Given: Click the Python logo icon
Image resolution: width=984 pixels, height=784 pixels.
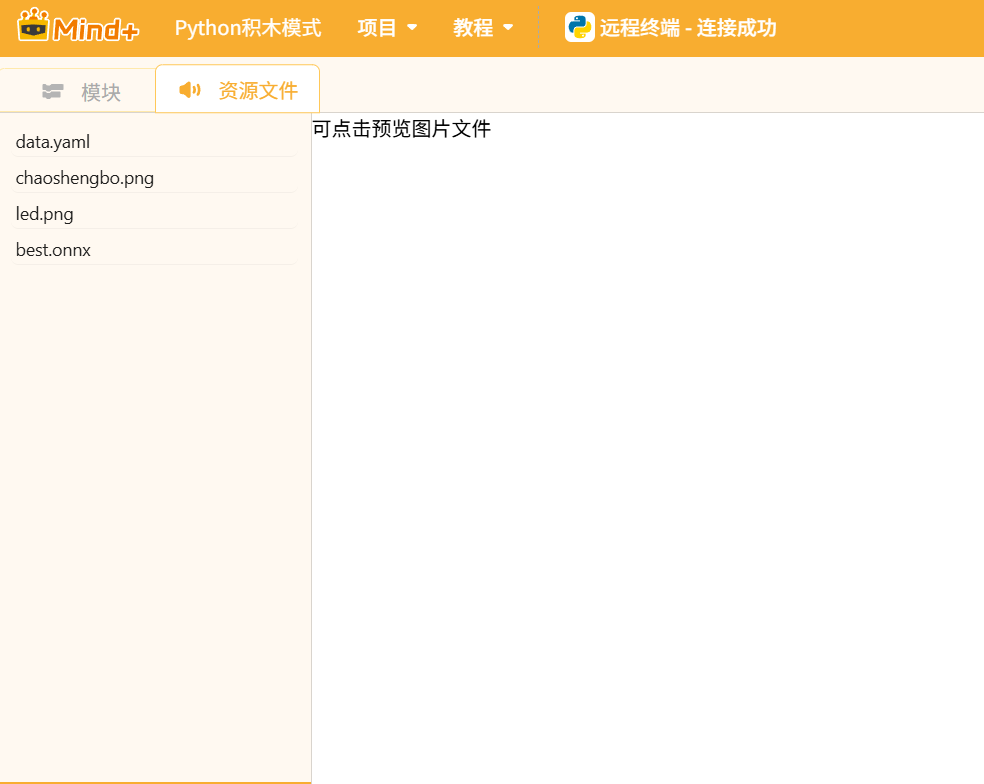Looking at the screenshot, I should (579, 28).
